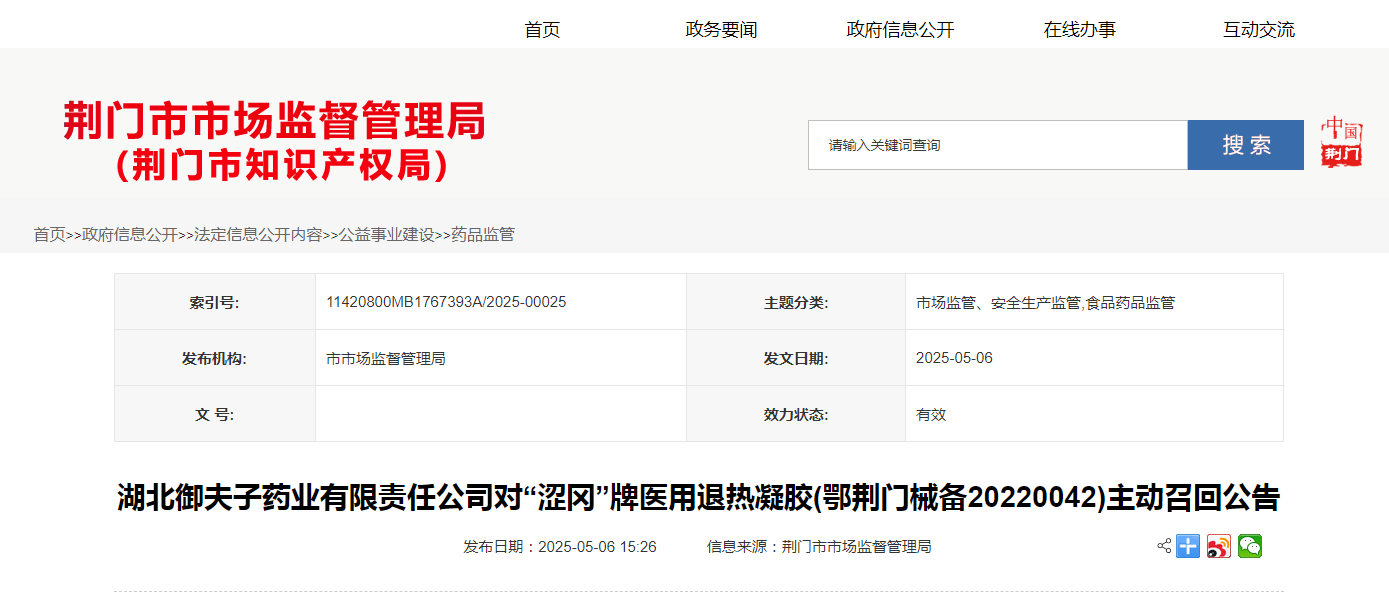Image resolution: width=1389 pixels, height=601 pixels.
Task: Select index number 11420800MB1767393A/2025-00025
Action: point(446,302)
